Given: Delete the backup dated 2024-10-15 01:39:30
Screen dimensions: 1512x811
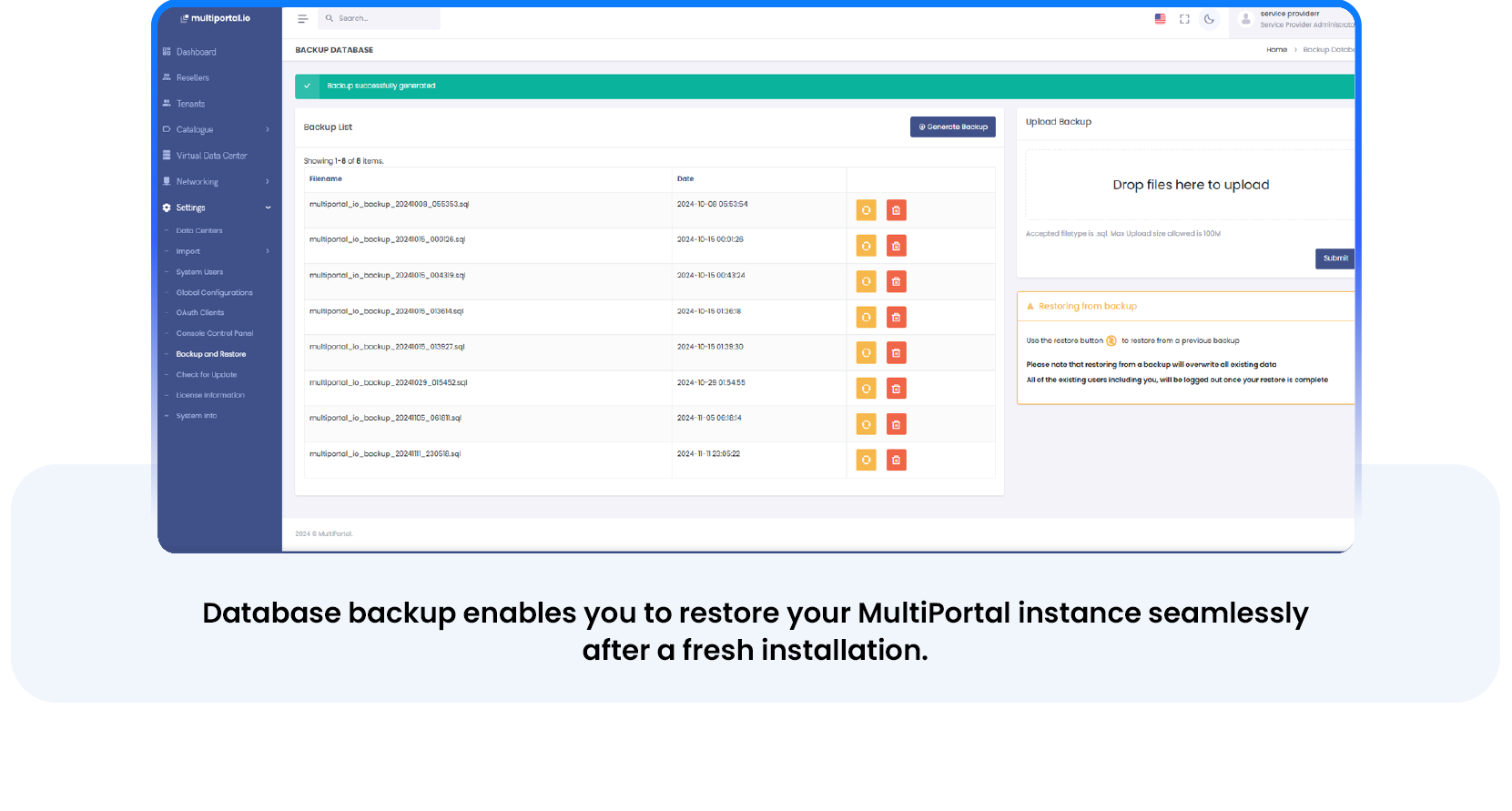Looking at the screenshot, I should pos(897,353).
